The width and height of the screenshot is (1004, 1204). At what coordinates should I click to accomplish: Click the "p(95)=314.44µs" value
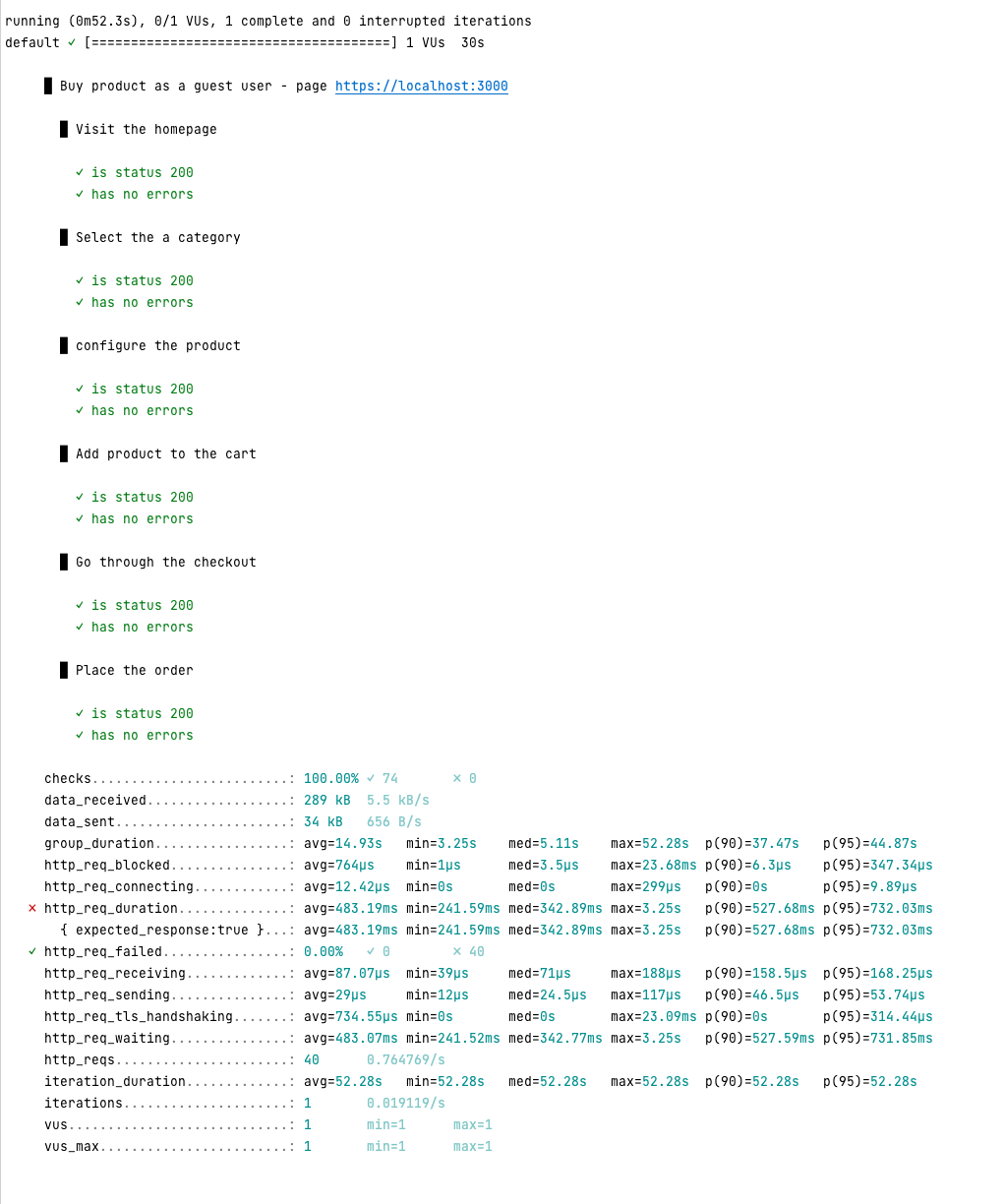pos(877,1016)
